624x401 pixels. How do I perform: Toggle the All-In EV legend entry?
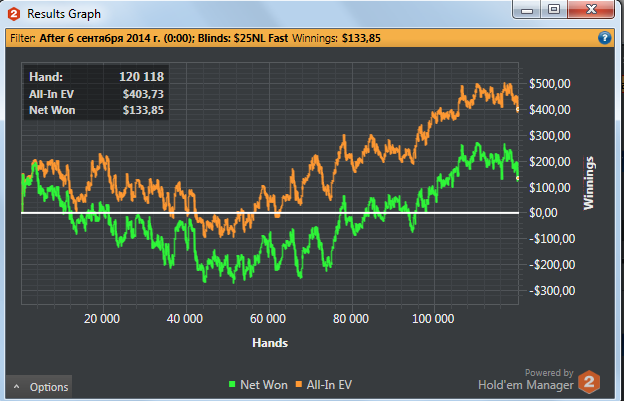coord(324,385)
